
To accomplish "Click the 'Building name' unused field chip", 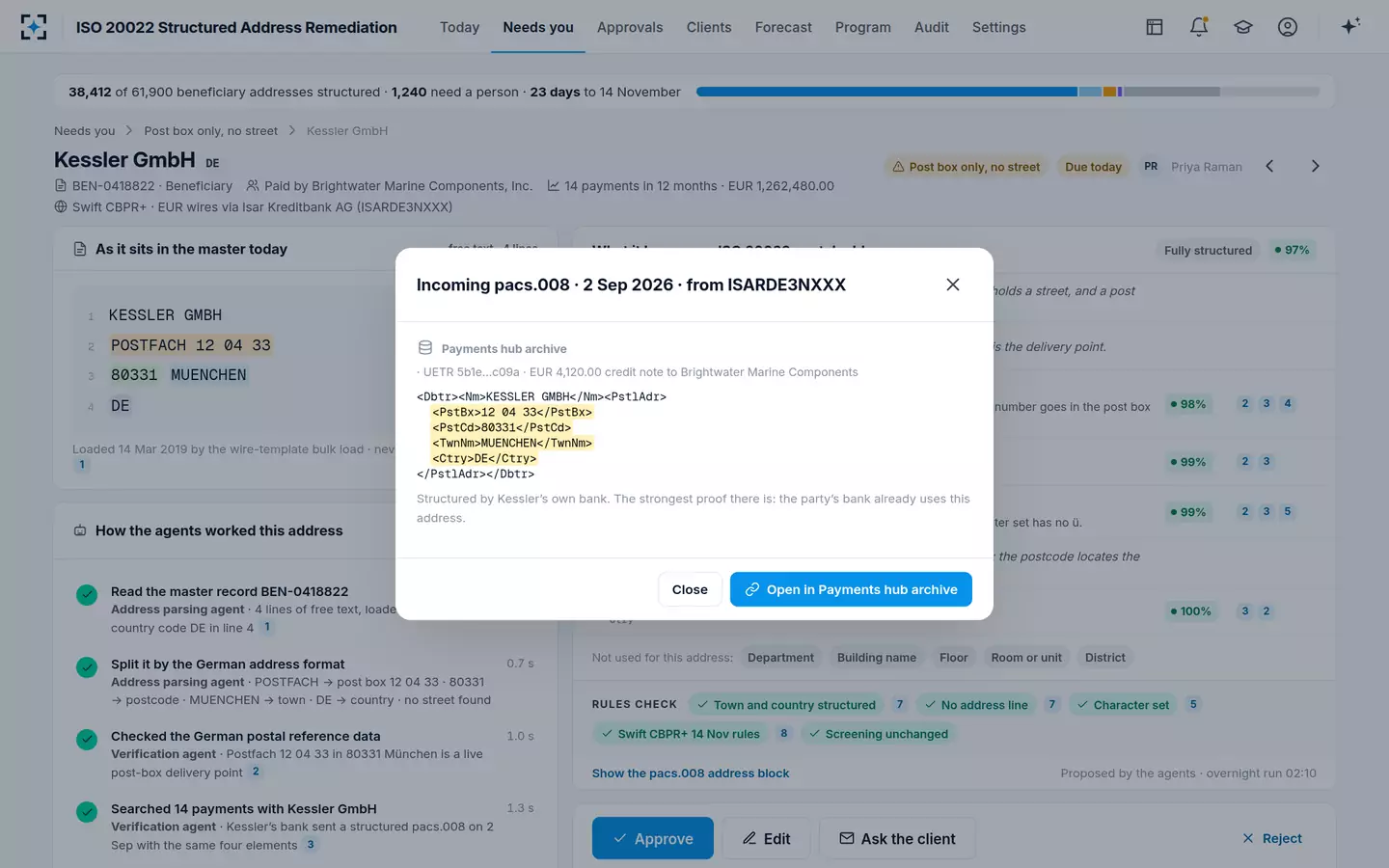I will click(877, 658).
